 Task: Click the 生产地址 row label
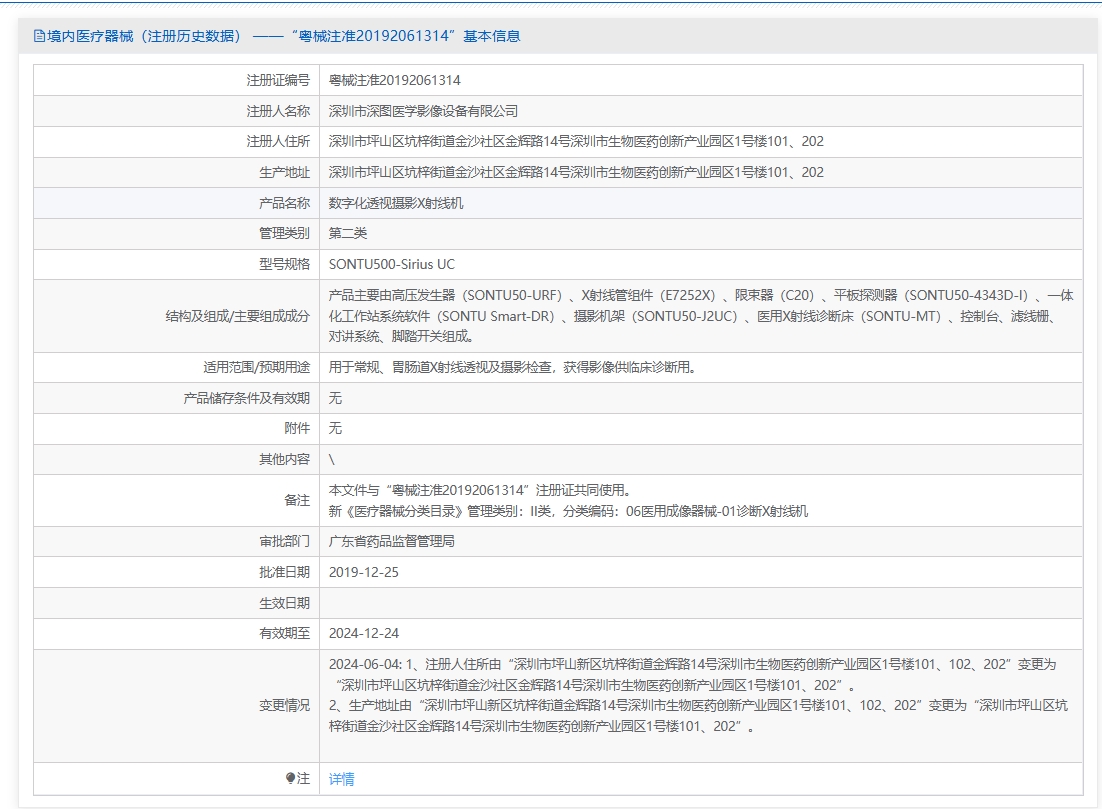pyautogui.click(x=284, y=172)
